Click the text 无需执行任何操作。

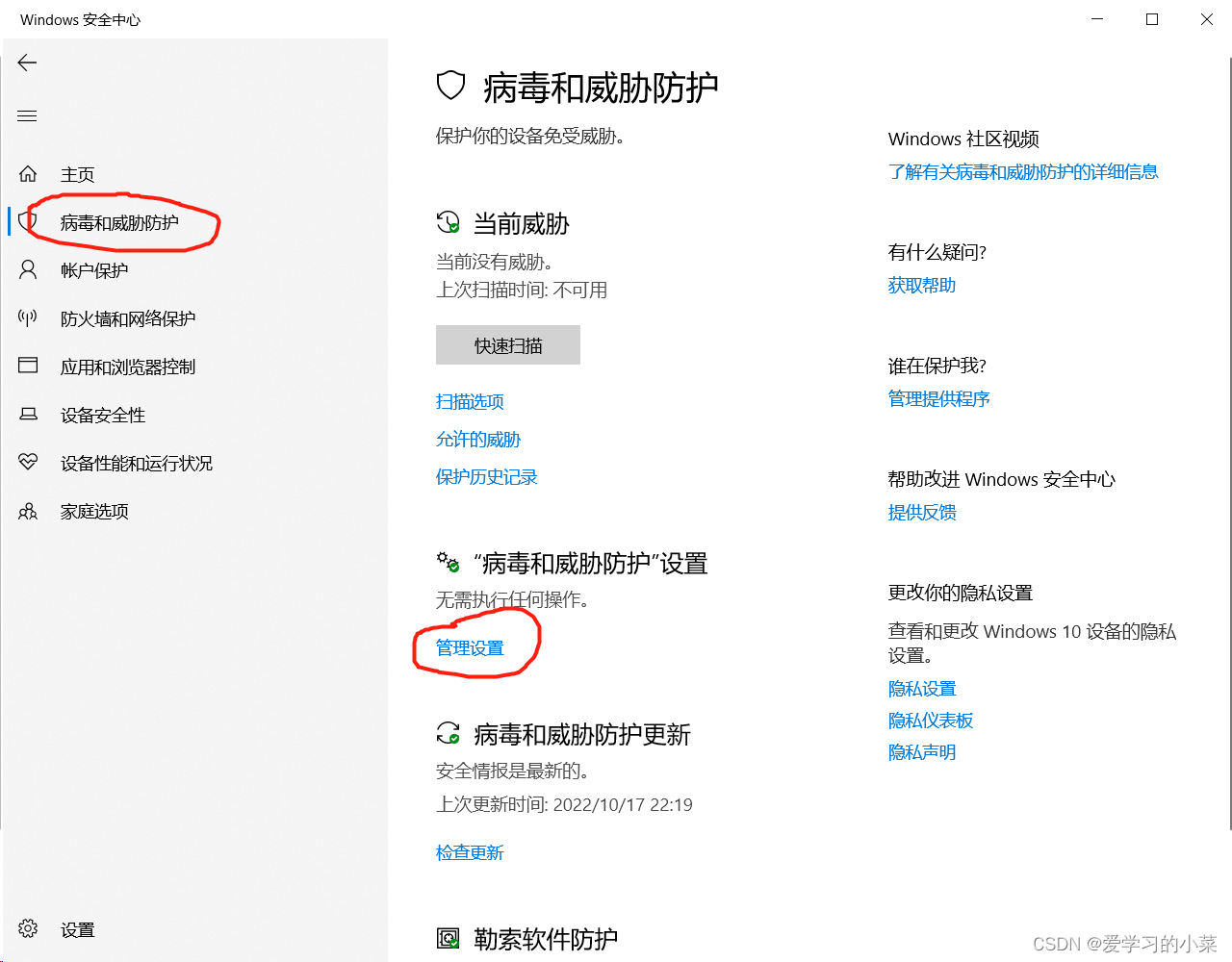tap(512, 599)
